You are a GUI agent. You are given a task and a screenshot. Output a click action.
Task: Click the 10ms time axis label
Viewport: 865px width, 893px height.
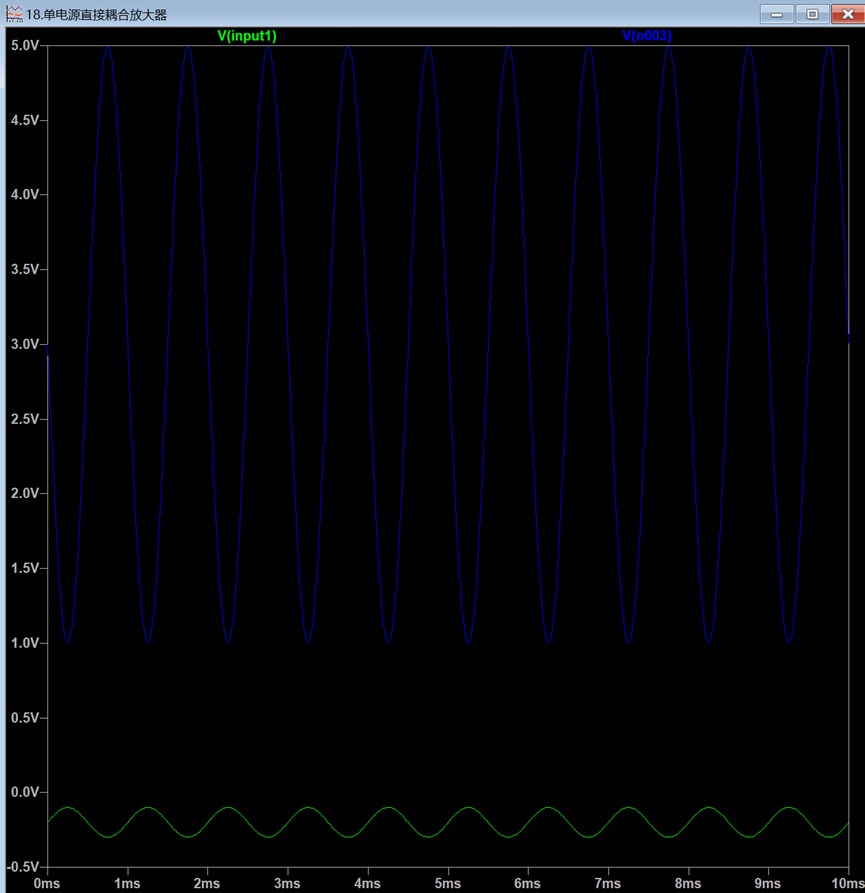pos(848,883)
